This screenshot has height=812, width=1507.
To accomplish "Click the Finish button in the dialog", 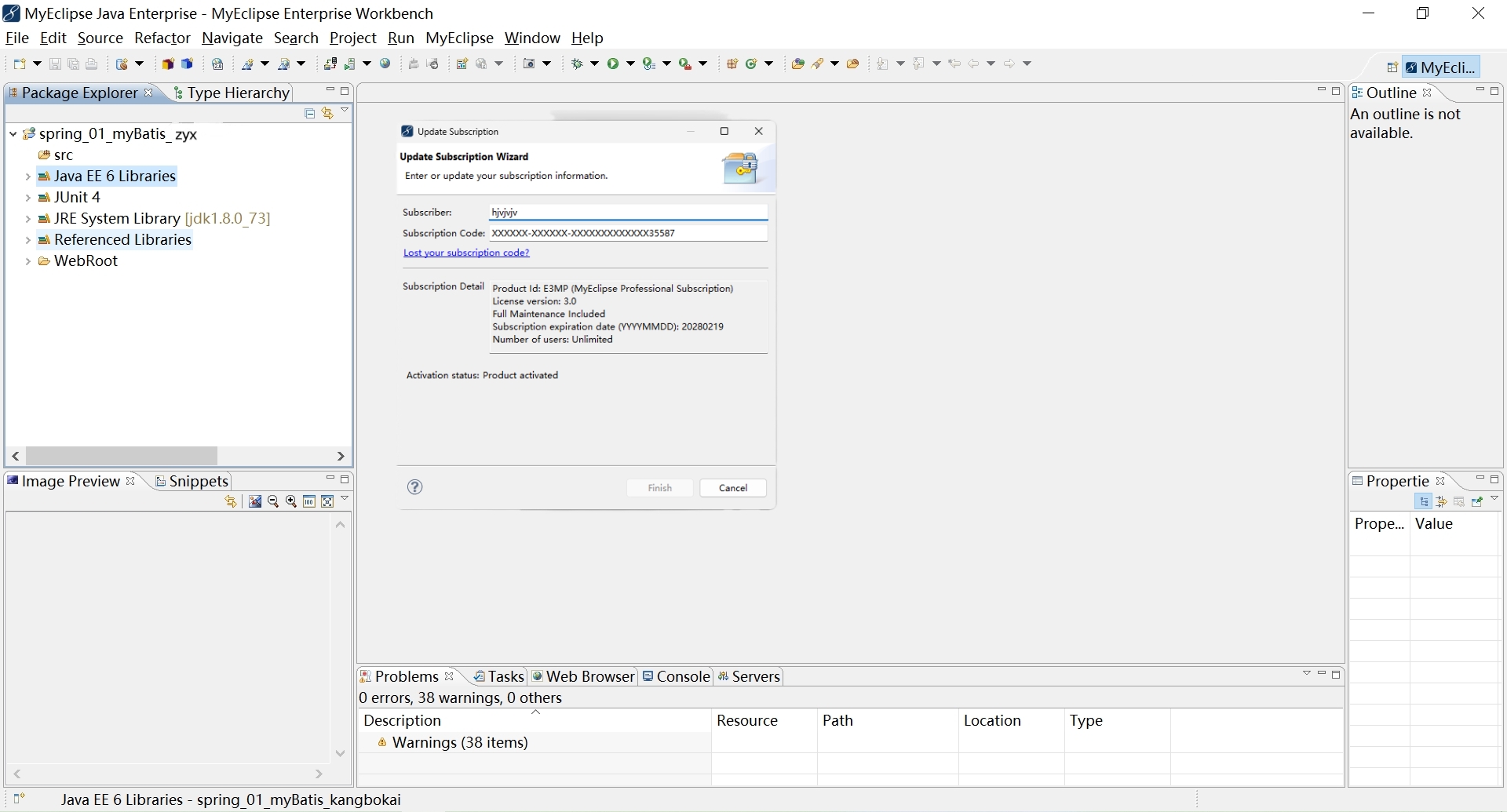I will tap(660, 488).
